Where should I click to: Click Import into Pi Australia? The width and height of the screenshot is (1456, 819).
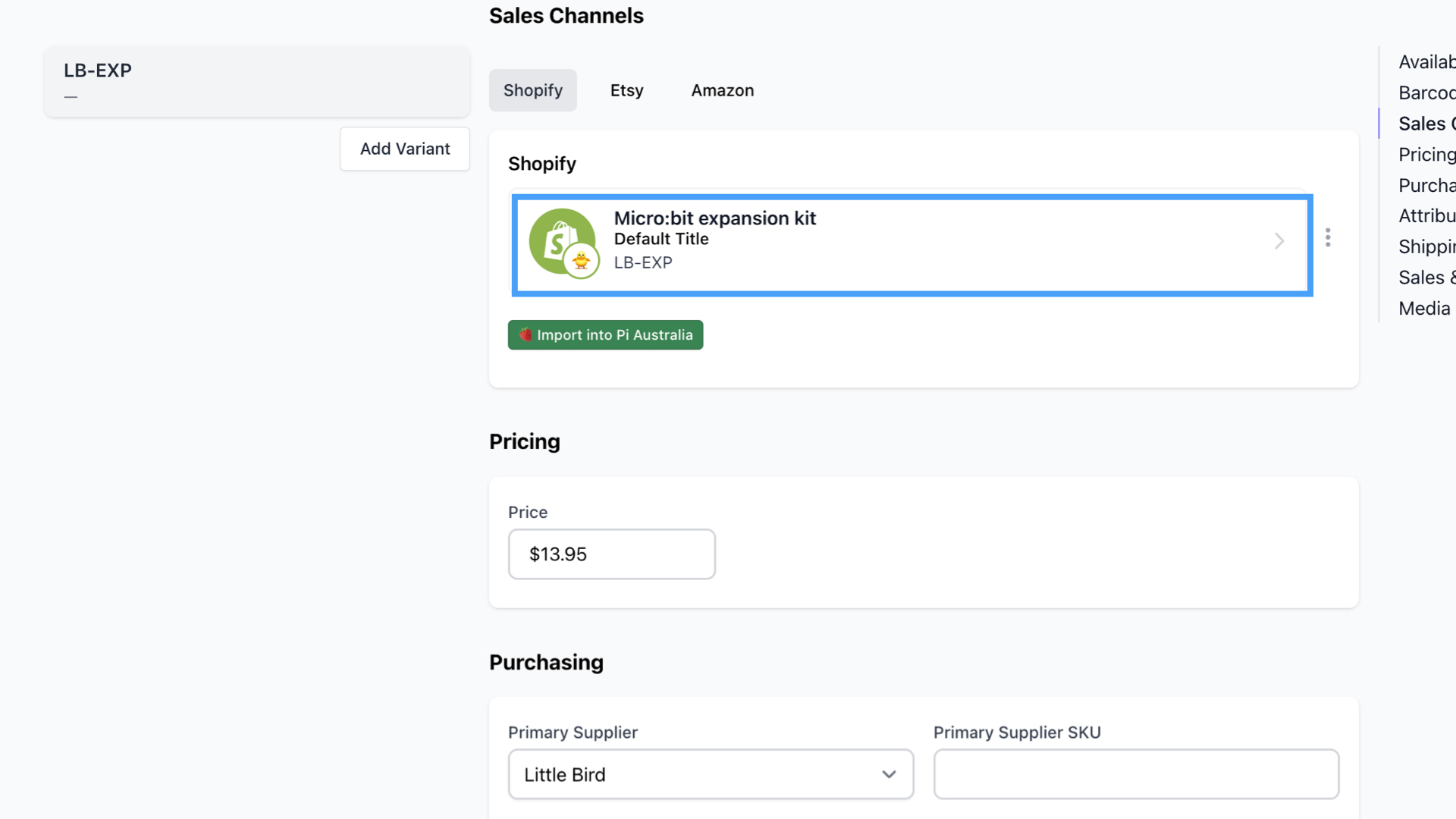point(605,334)
